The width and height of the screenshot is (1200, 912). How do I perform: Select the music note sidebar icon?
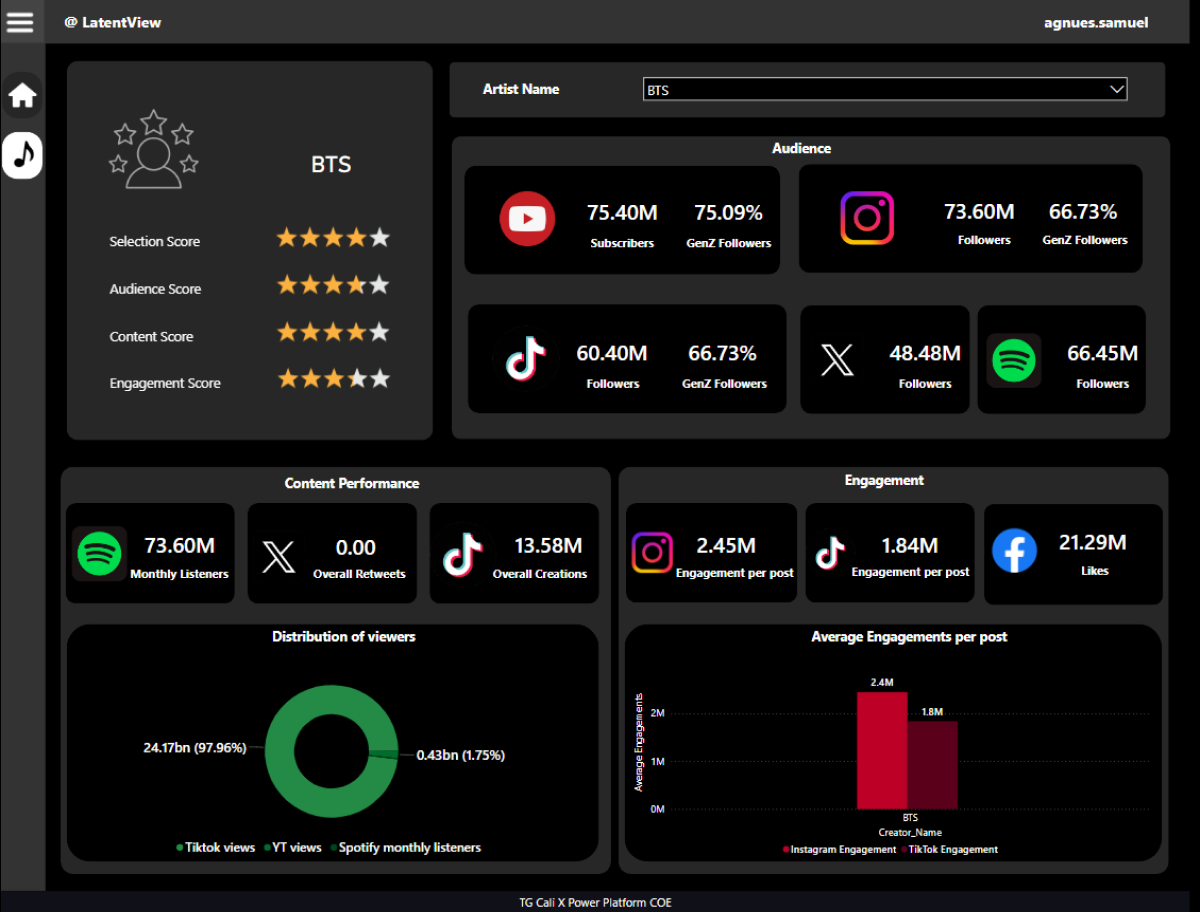(22, 154)
